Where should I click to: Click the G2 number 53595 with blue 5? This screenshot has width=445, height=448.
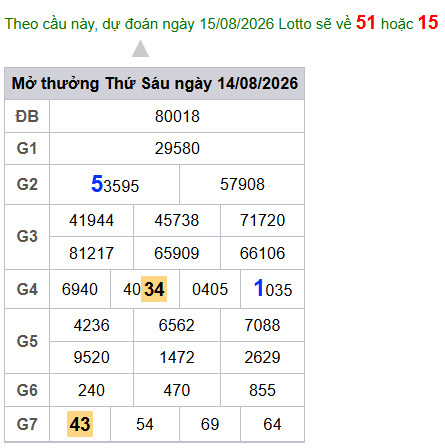point(115,184)
